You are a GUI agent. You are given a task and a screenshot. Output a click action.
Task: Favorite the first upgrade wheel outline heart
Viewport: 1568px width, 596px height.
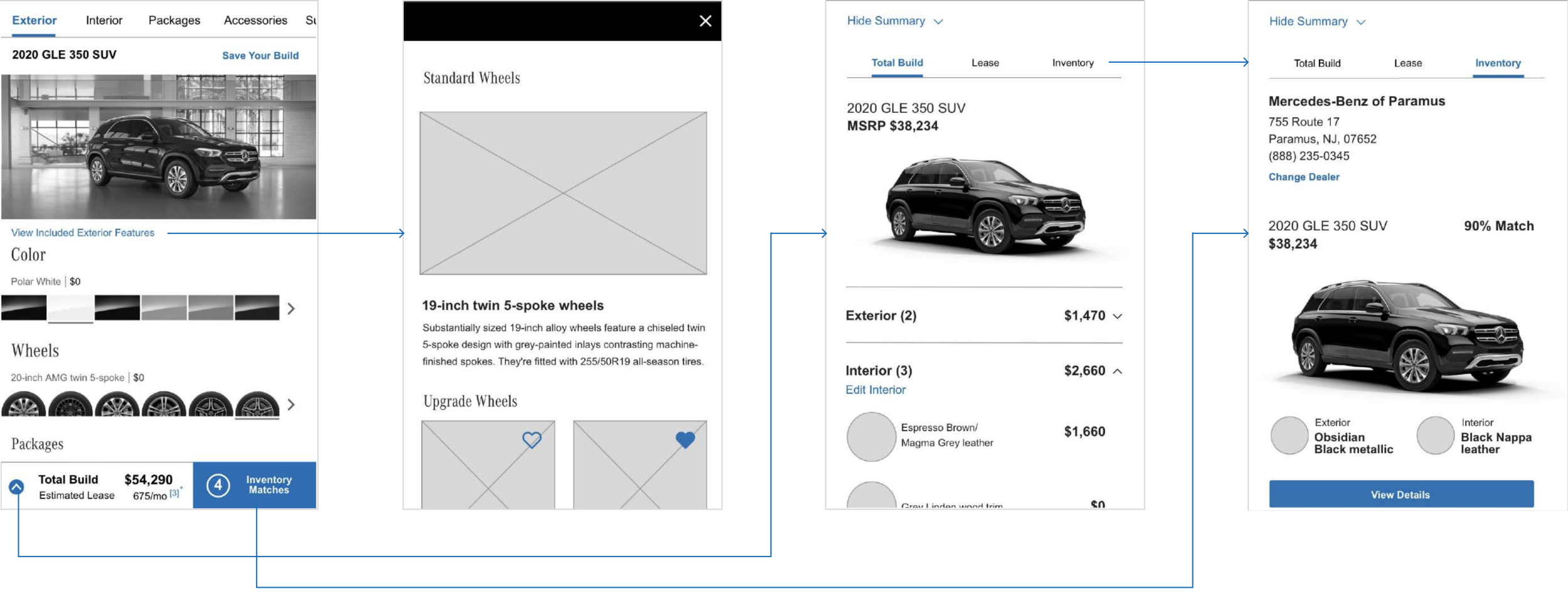532,440
